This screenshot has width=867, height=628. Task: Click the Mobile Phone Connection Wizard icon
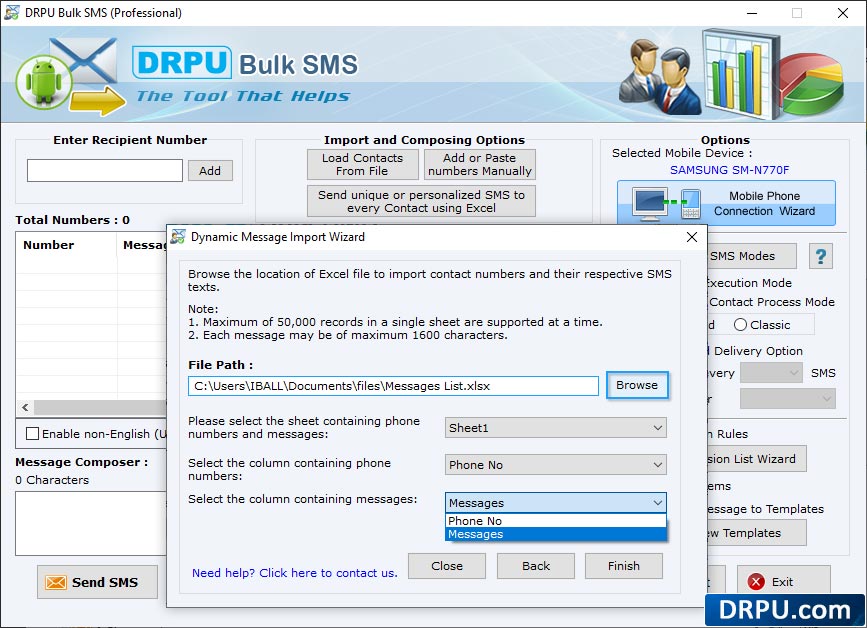point(667,204)
